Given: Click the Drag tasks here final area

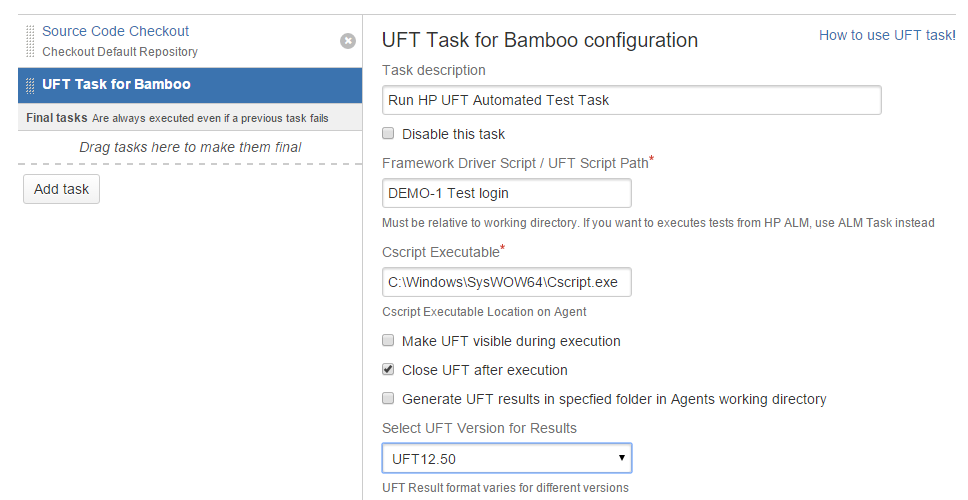Looking at the screenshot, I should pyautogui.click(x=190, y=147).
